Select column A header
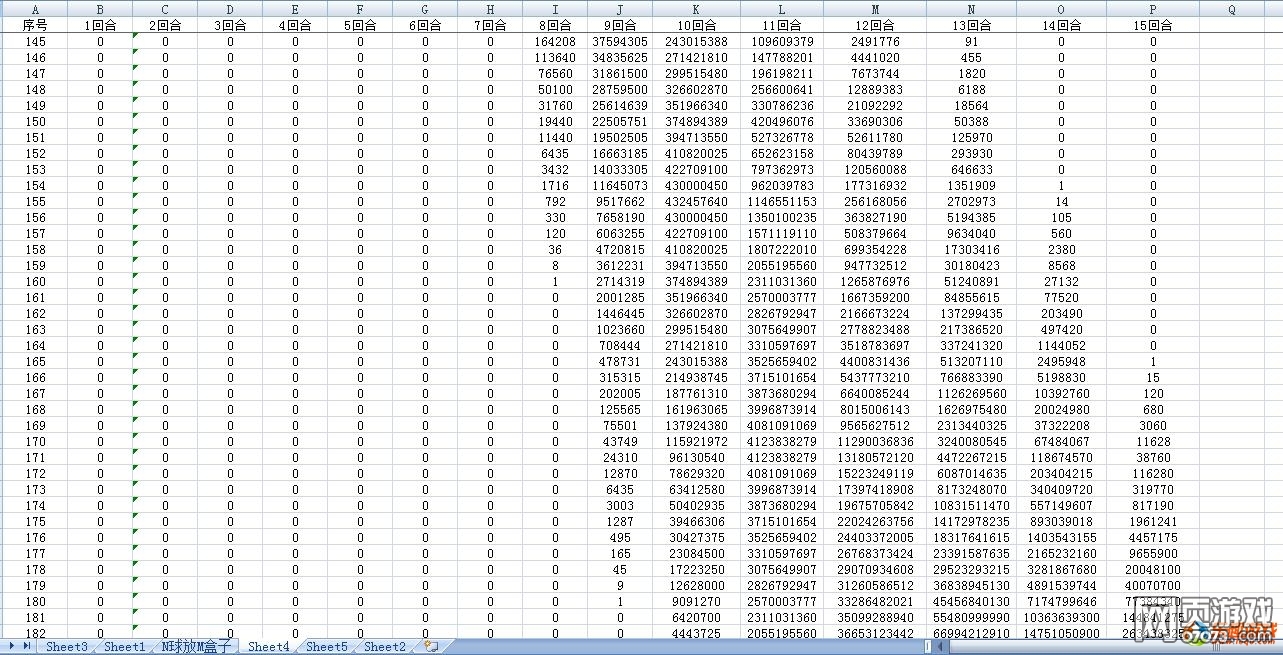Viewport: 1283px width, 655px height. (35, 9)
